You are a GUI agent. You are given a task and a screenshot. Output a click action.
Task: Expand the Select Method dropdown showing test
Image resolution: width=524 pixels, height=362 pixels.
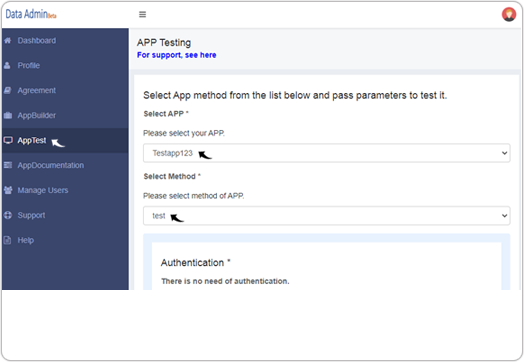point(326,216)
